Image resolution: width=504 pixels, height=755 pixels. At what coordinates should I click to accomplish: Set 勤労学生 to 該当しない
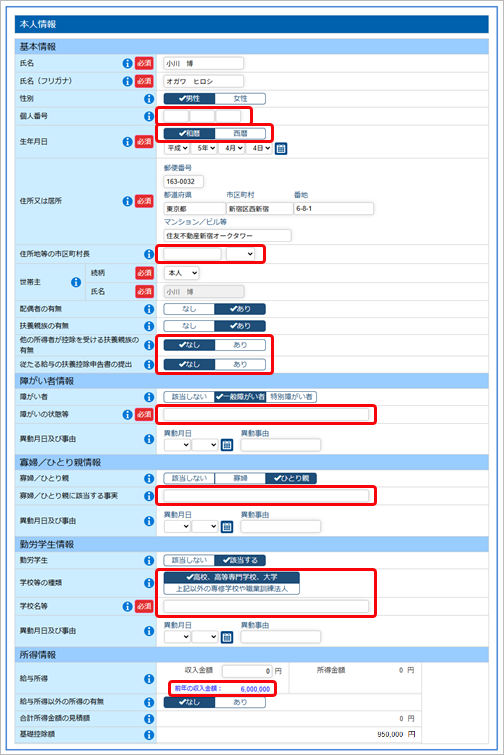189,560
